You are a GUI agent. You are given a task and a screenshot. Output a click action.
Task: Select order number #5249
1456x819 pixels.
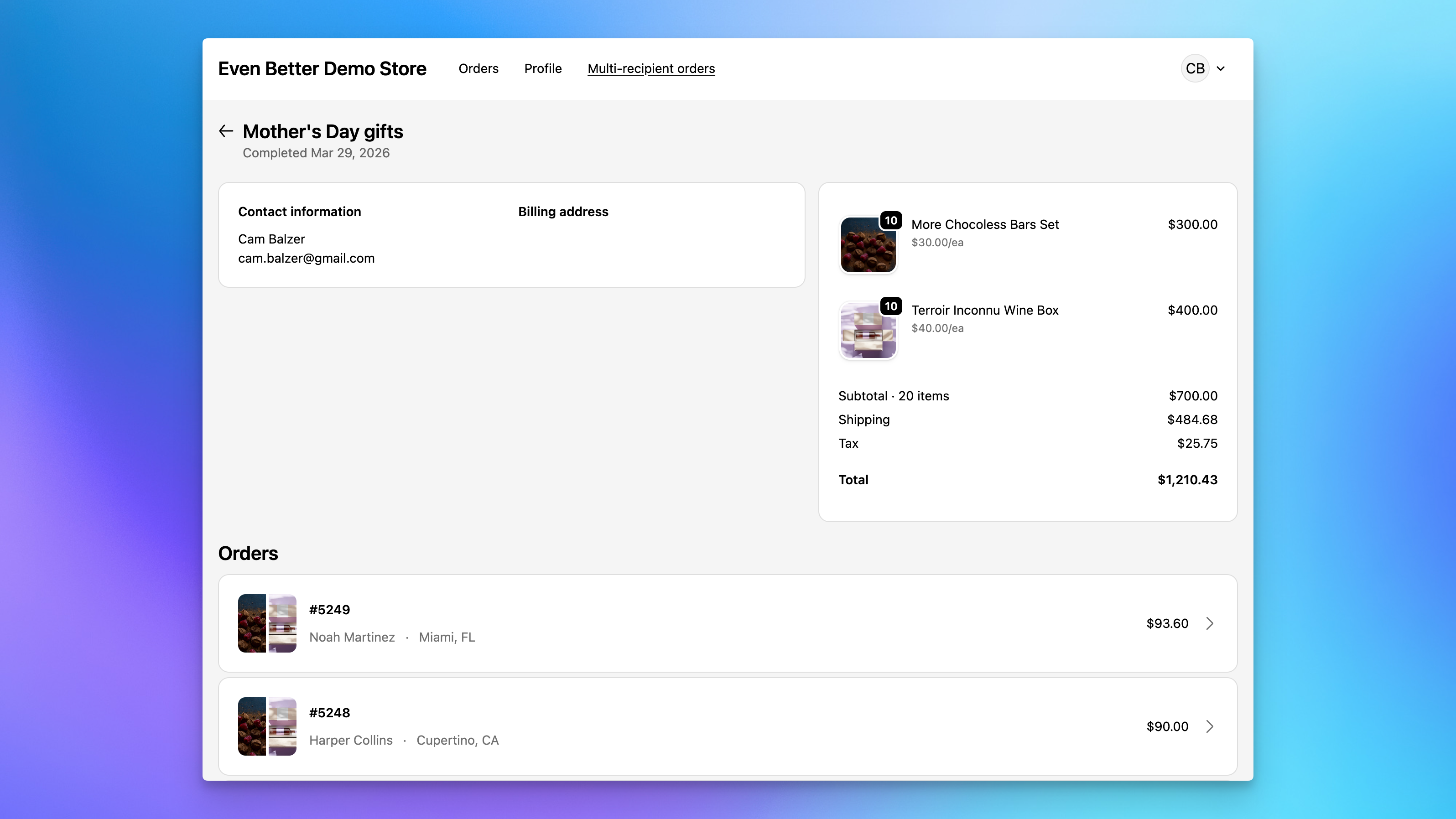[329, 609]
